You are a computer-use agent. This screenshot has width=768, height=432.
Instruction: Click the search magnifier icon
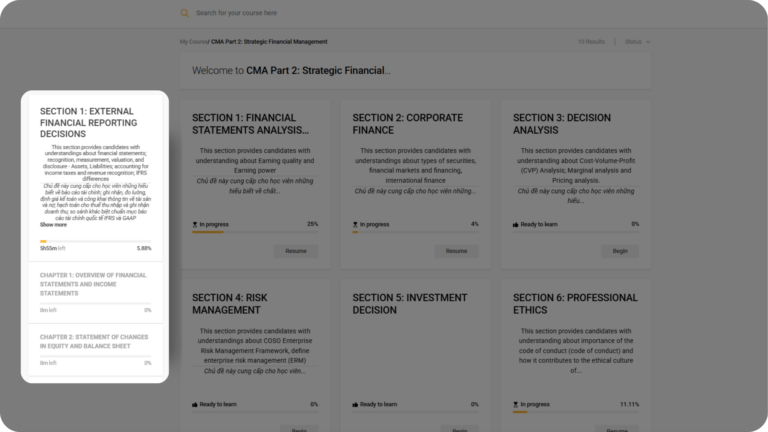[x=184, y=13]
